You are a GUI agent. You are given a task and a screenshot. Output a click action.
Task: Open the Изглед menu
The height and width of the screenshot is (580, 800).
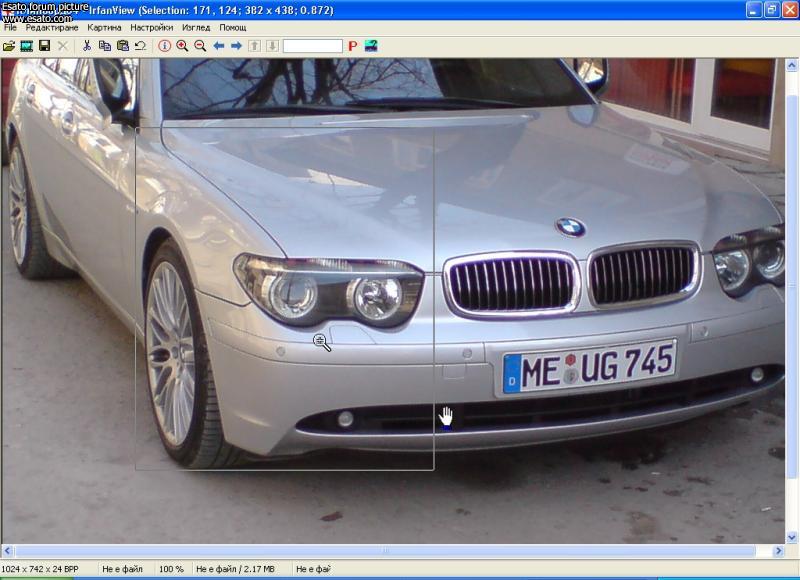(x=196, y=28)
